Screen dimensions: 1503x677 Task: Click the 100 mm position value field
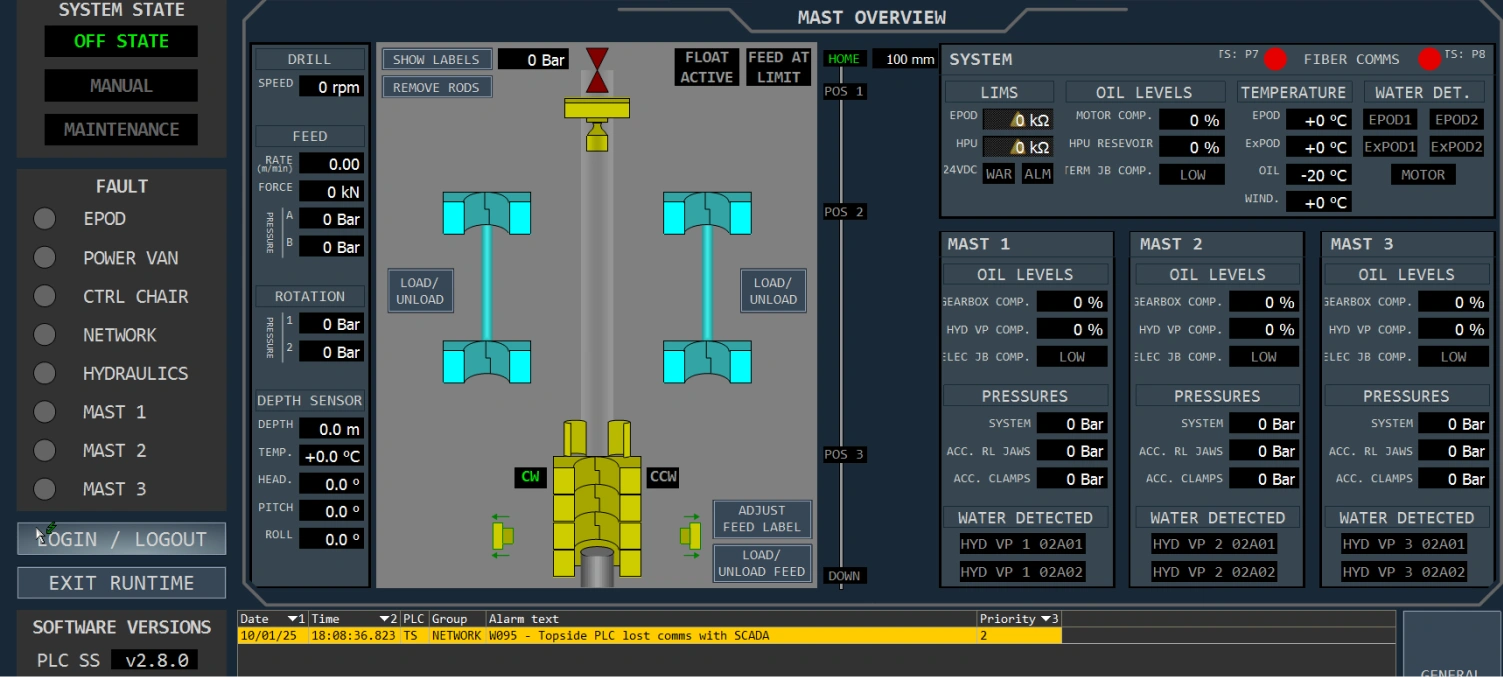click(x=906, y=59)
